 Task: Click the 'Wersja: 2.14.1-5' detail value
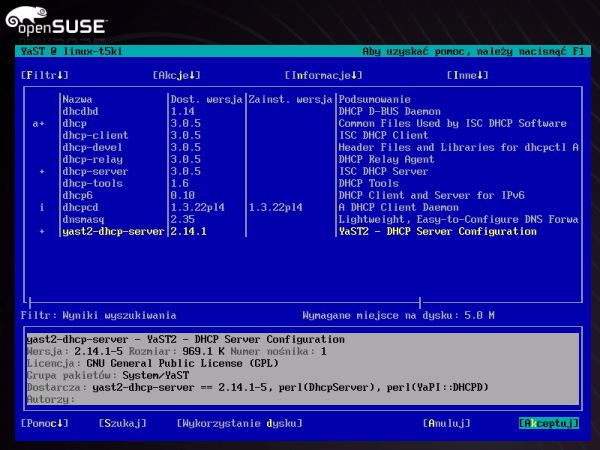[75, 351]
